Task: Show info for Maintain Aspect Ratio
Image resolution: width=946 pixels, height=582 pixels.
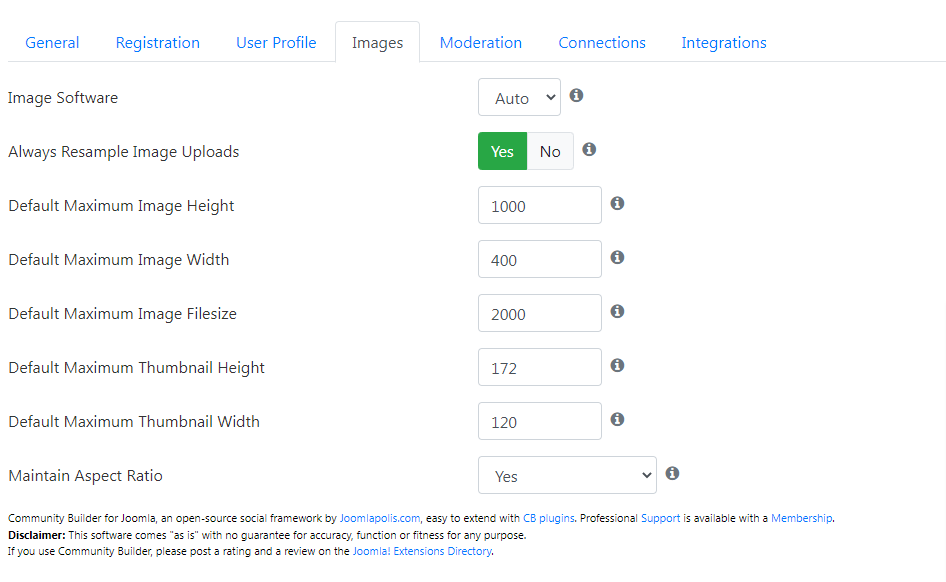Action: click(x=672, y=473)
